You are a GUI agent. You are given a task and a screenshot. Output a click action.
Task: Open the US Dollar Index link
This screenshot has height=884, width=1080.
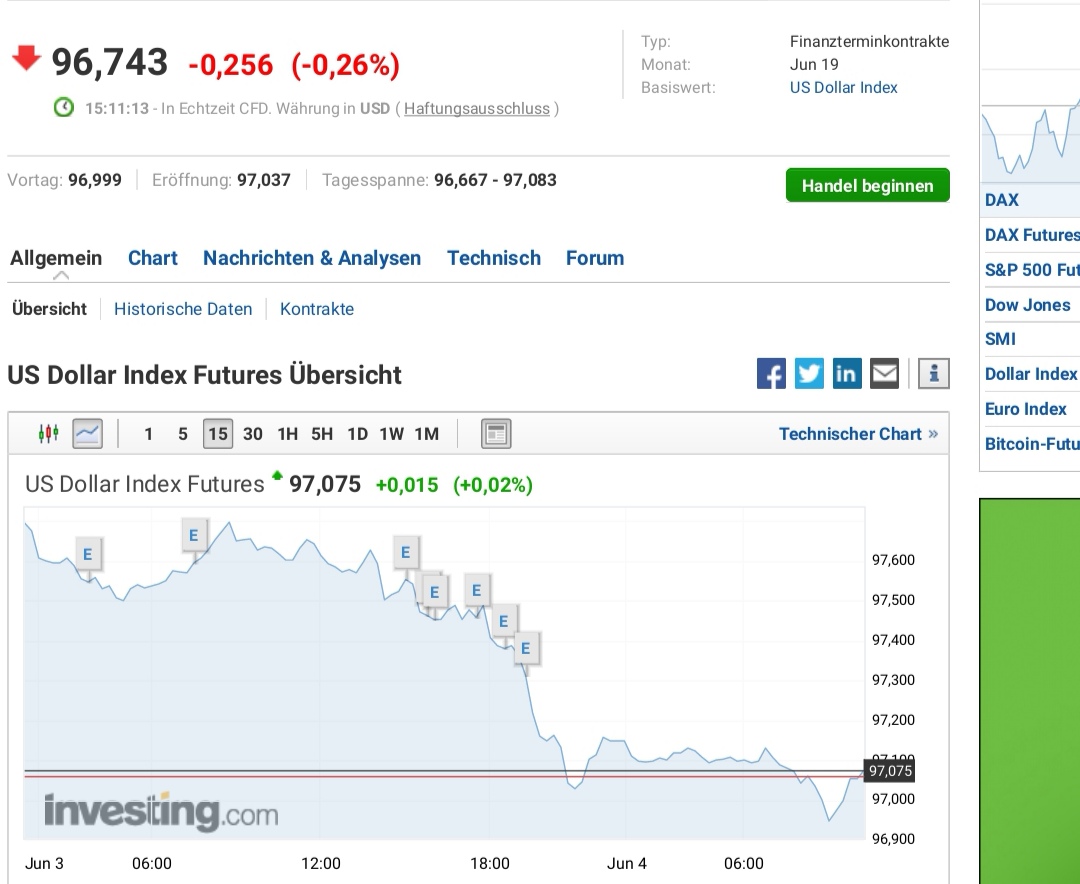tap(844, 88)
